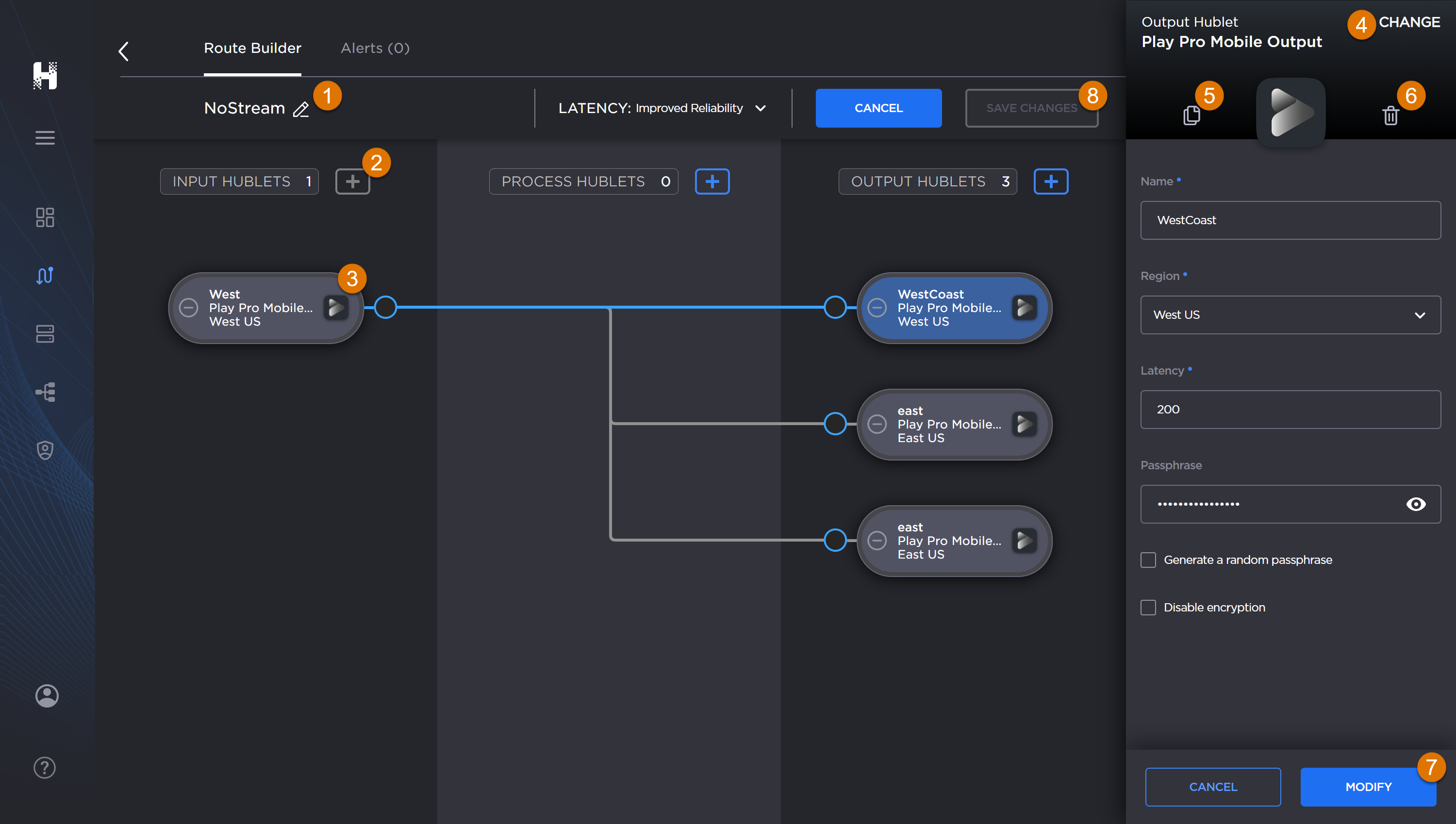Click the network topology icon in sidebar
The width and height of the screenshot is (1456, 824).
pos(45,392)
